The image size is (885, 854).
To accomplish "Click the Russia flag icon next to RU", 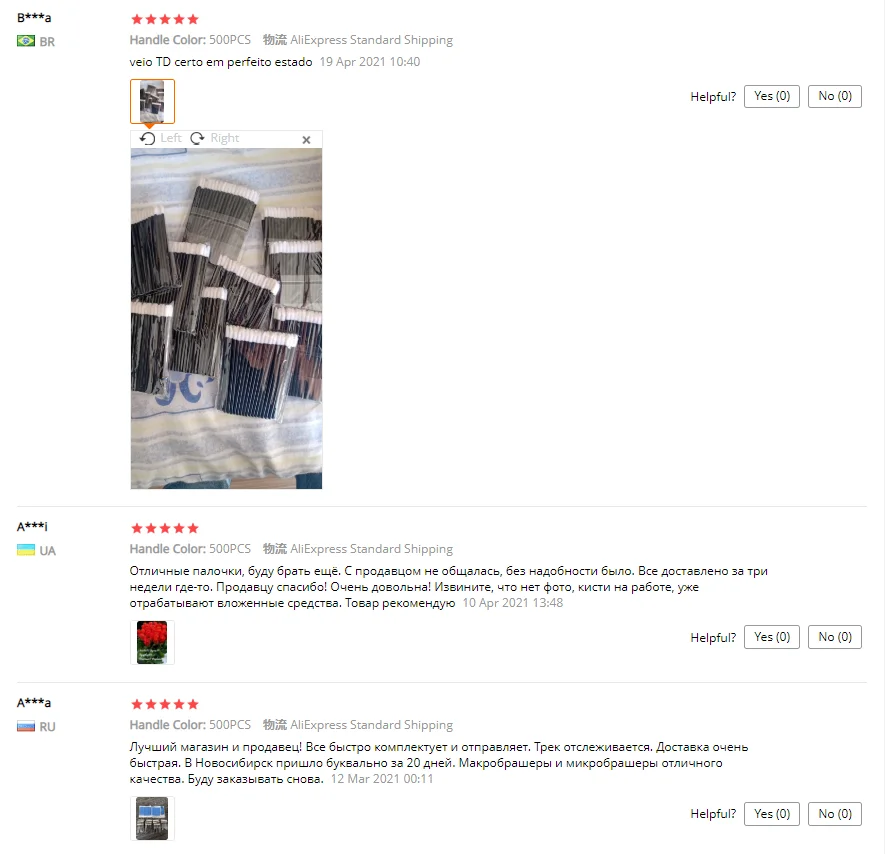I will [26, 726].
